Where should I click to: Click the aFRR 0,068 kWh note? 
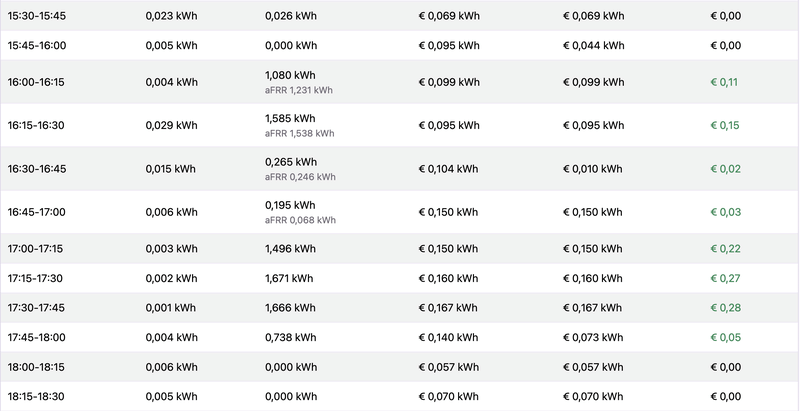(x=300, y=220)
